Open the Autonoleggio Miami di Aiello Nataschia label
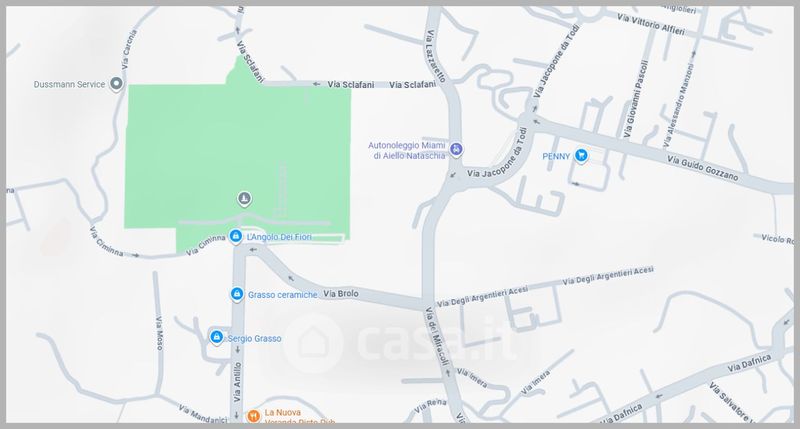The height and width of the screenshot is (429, 800). pyautogui.click(x=407, y=150)
